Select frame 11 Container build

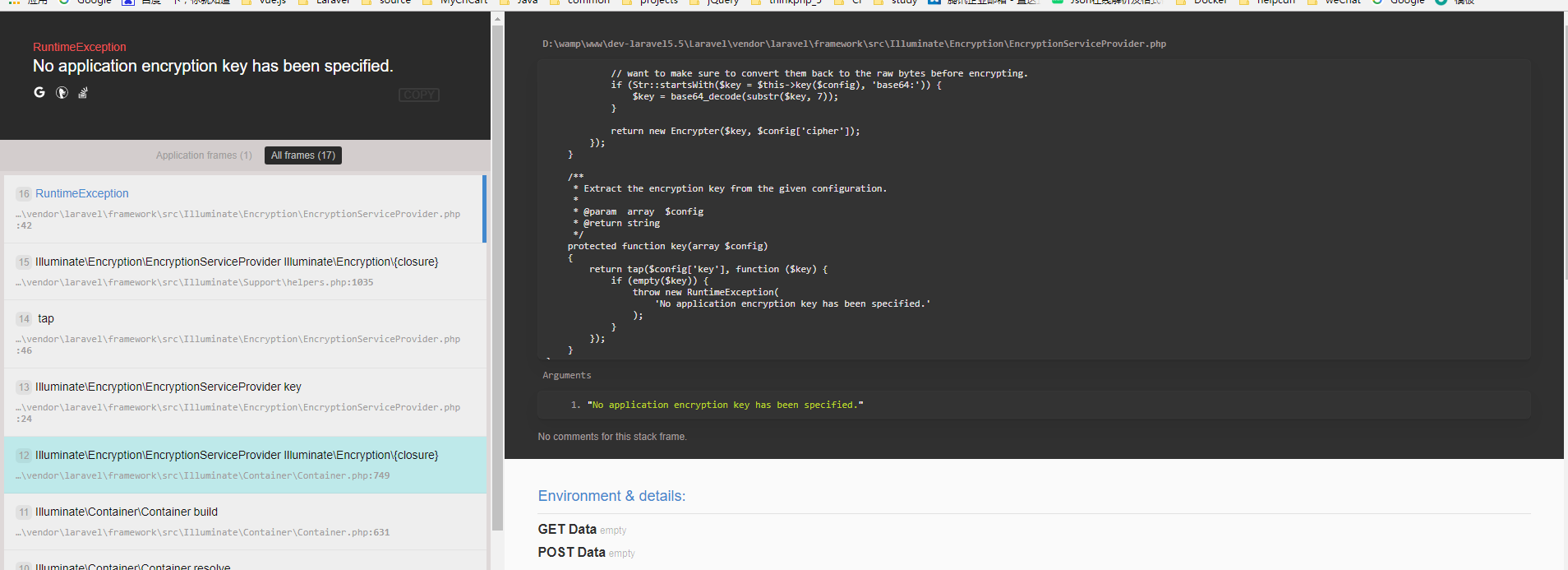tap(245, 521)
